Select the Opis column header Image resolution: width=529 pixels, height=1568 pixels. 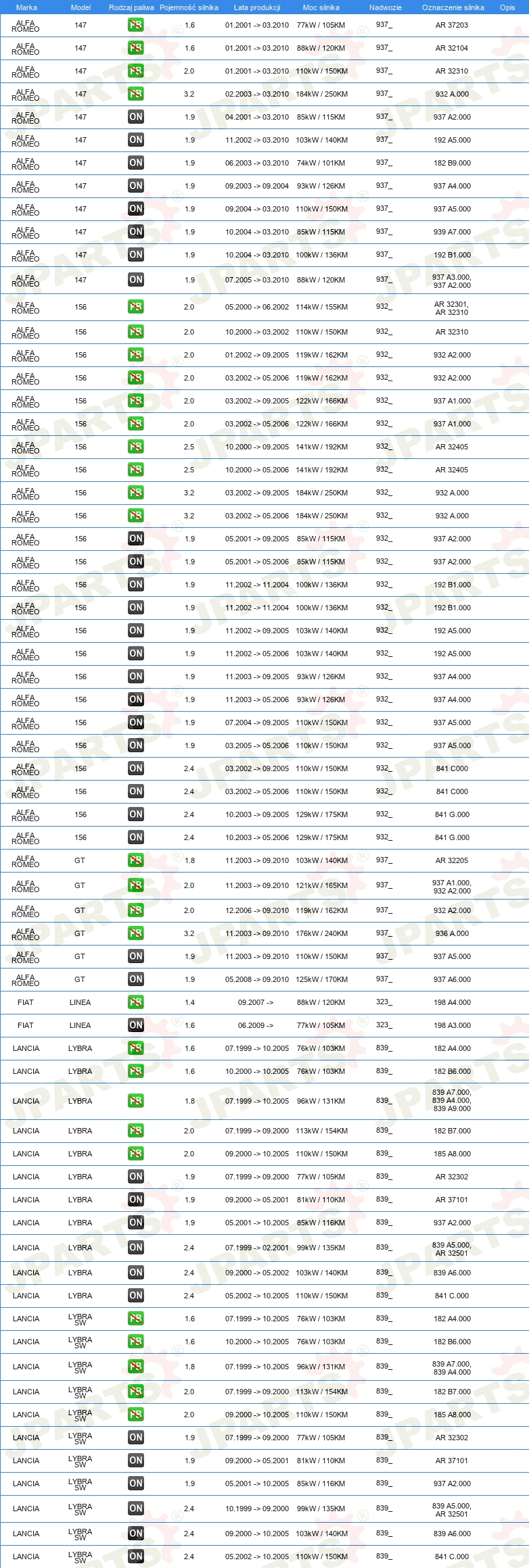point(507,7)
